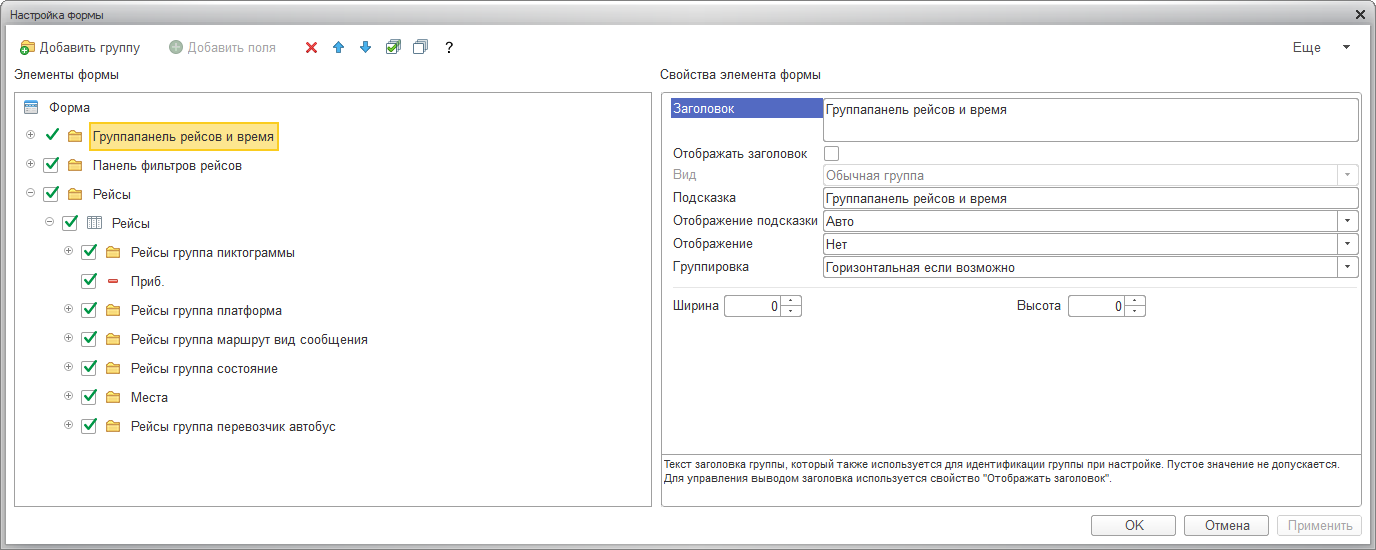Screen dimensions: 1376x550
Task: Uncheck the Панель фильтров рейсов checkbox
Action: pos(51,166)
